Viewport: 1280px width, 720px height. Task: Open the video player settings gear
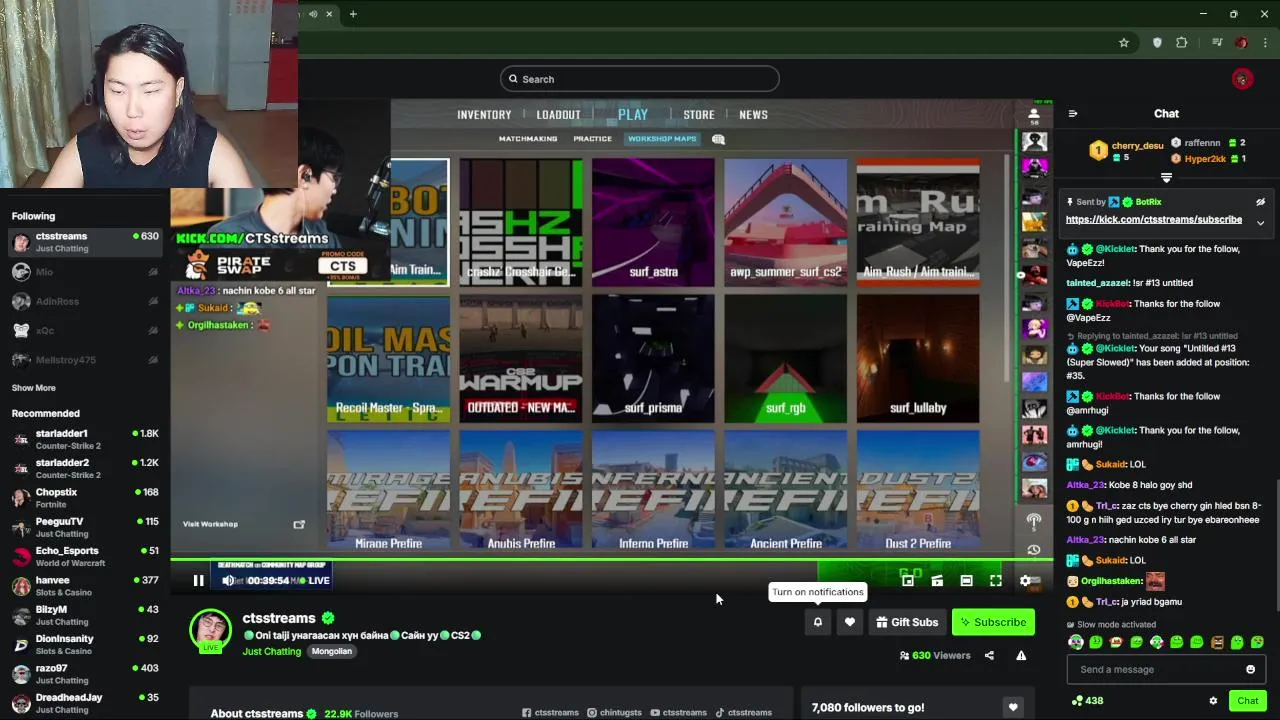coord(1025,580)
